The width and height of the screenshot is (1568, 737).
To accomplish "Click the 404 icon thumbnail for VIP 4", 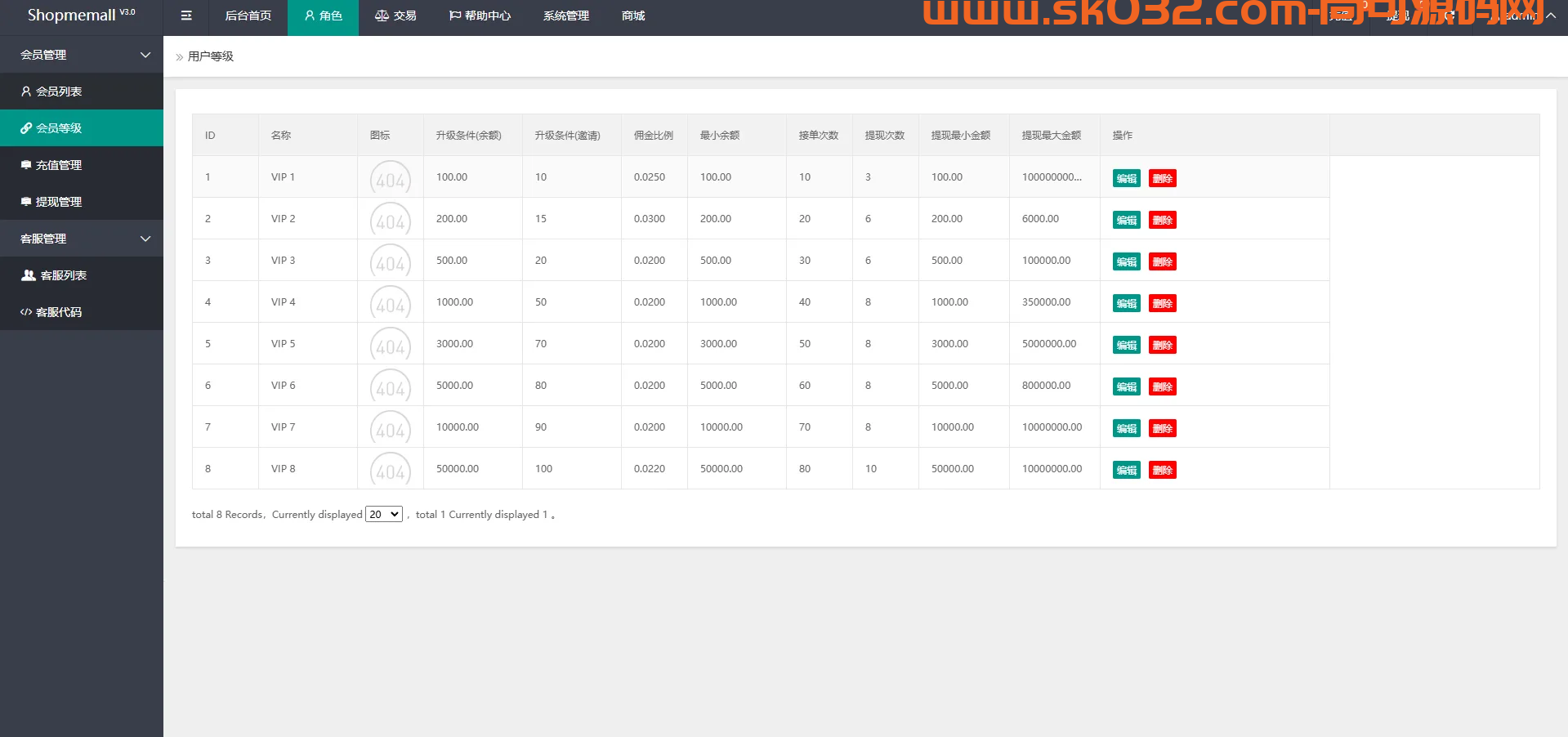I will click(391, 303).
